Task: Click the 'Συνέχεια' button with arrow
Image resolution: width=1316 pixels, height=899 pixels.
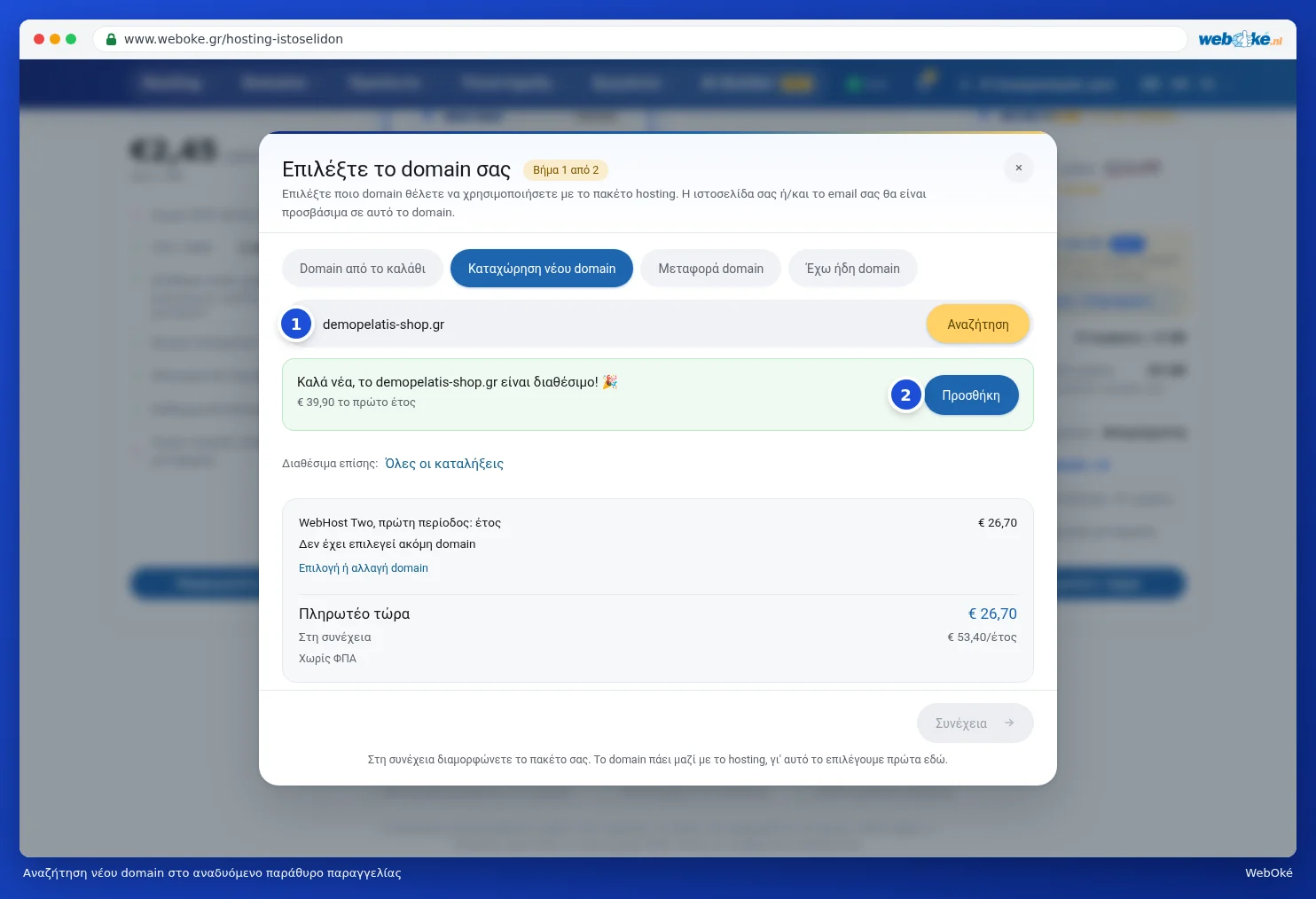Action: tap(975, 723)
